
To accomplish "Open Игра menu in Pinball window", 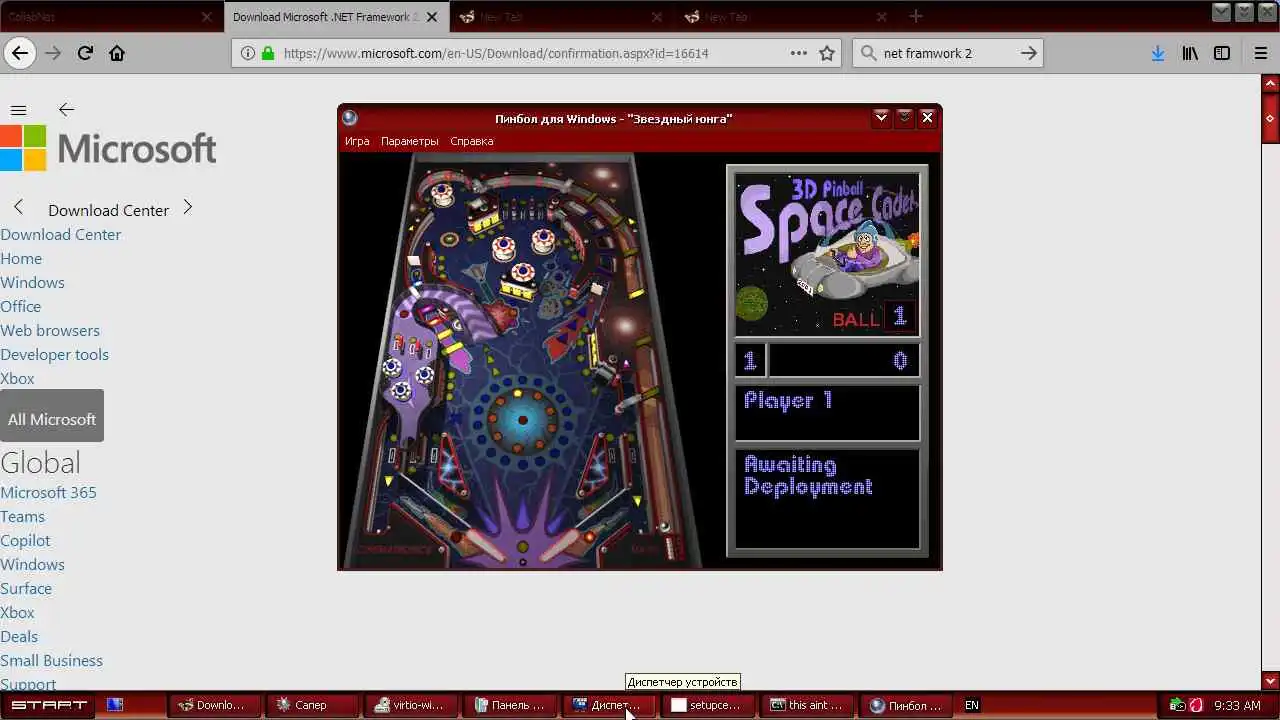I will pyautogui.click(x=357, y=141).
